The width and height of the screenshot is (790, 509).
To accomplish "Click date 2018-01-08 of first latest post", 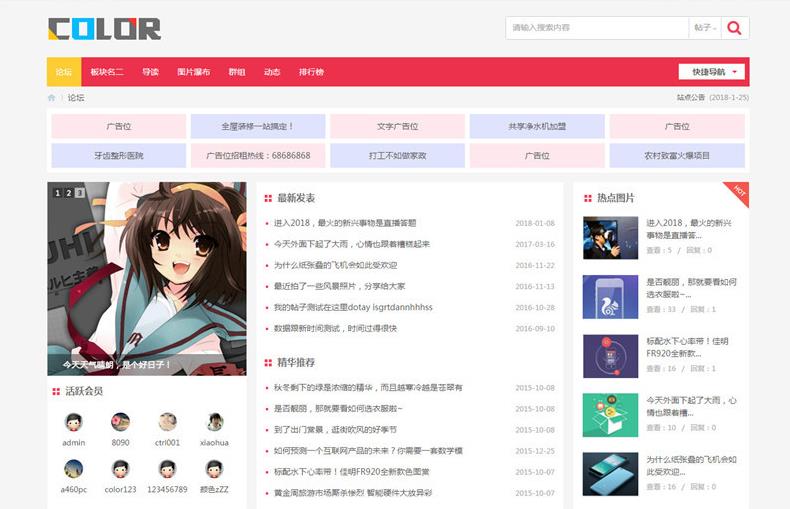I will pyautogui.click(x=535, y=223).
